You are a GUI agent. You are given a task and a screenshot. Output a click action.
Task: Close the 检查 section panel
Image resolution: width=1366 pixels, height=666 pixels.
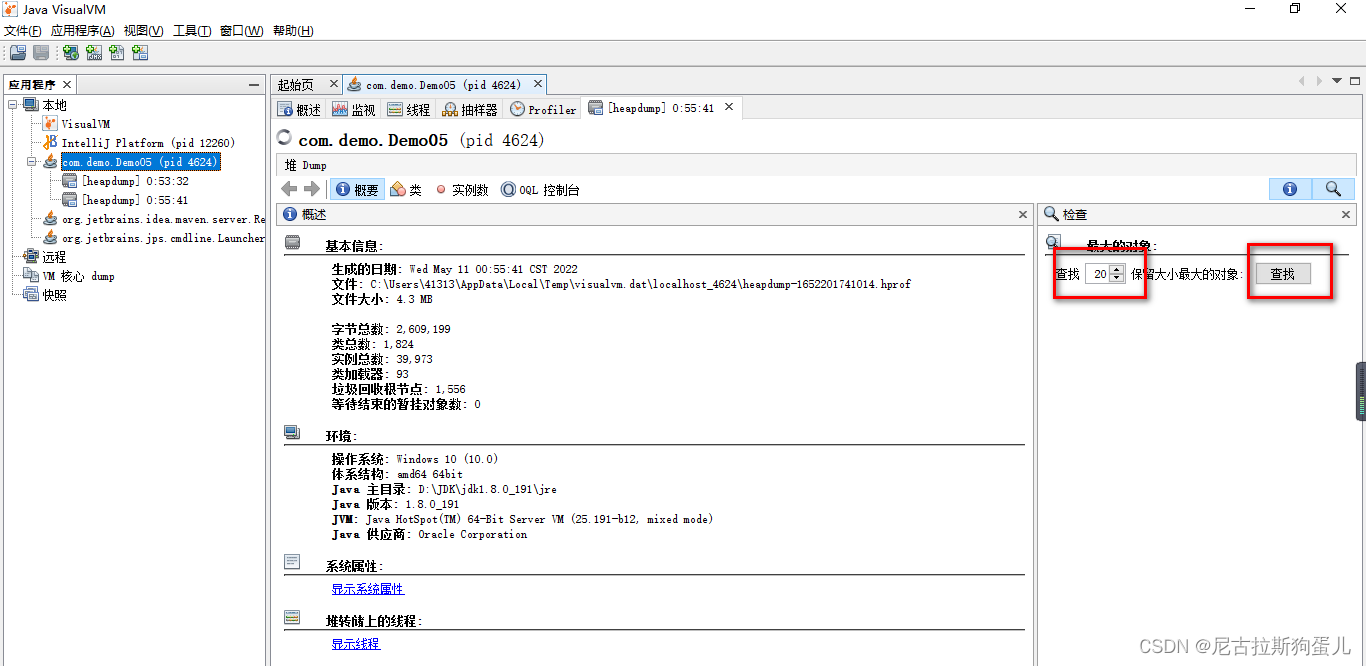pyautogui.click(x=1346, y=214)
